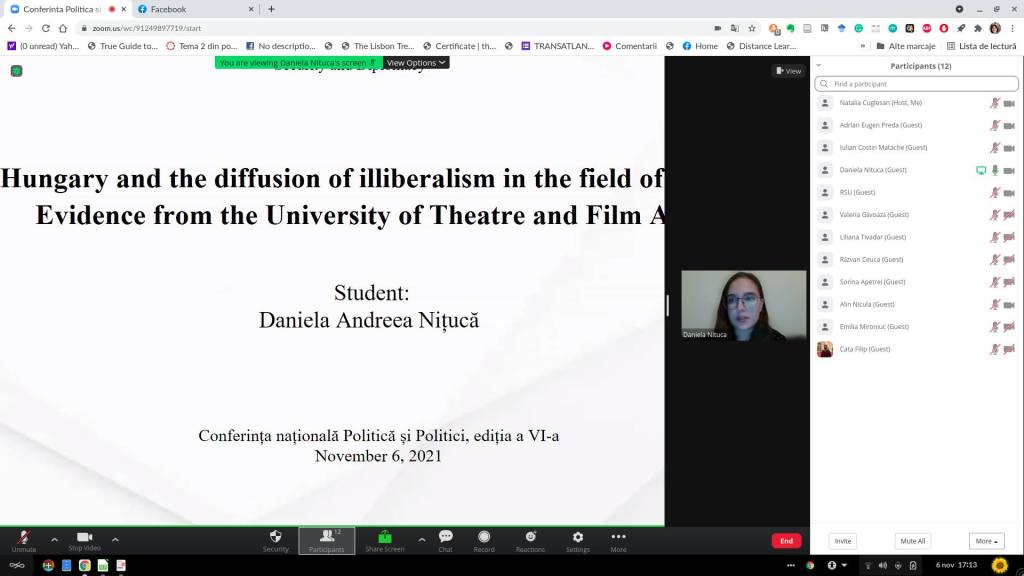1024x576 pixels.
Task: Open the Reactions menu
Action: click(530, 537)
